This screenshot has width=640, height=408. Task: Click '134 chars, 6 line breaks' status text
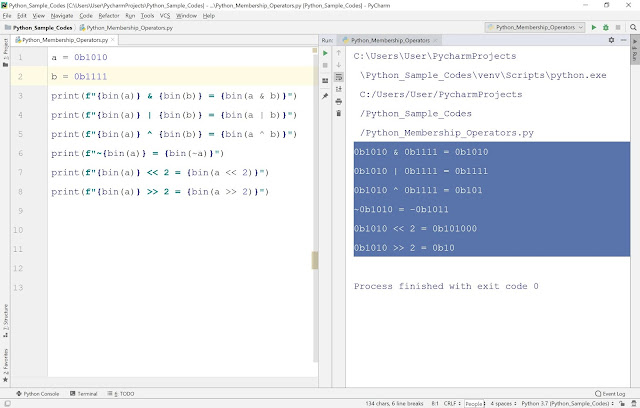394,404
